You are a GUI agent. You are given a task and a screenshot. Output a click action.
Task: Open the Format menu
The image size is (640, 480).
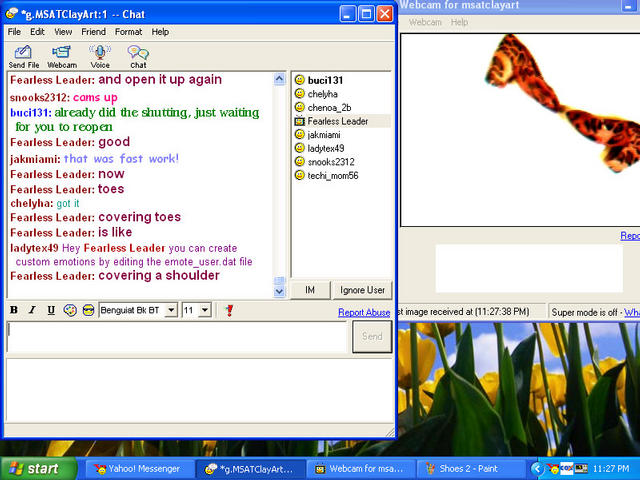point(128,32)
